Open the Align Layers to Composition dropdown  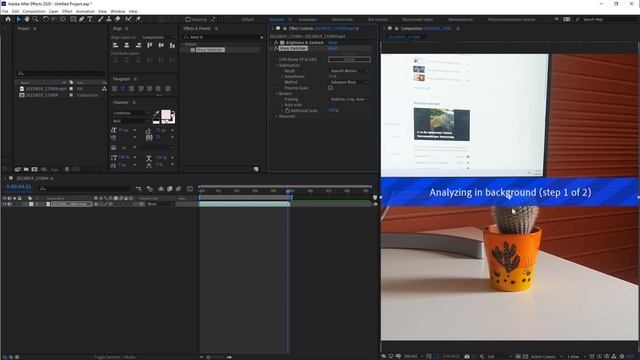159,37
